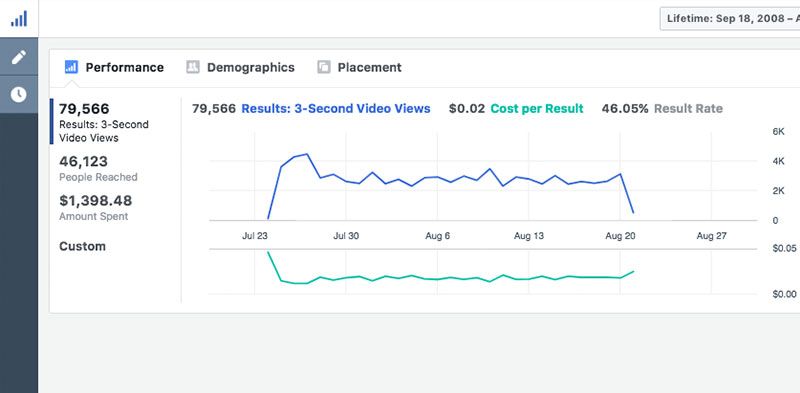This screenshot has width=800, height=393.
Task: Select the 46,123 People Reached metric
Action: pos(98,168)
